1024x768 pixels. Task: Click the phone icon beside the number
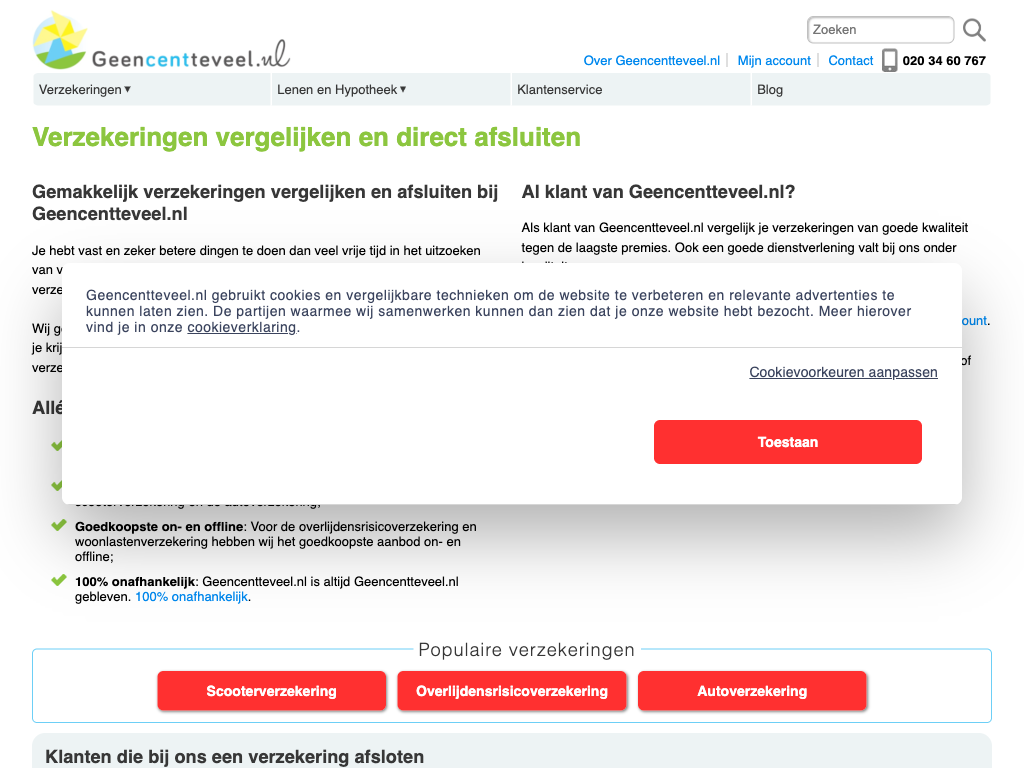pyautogui.click(x=889, y=60)
